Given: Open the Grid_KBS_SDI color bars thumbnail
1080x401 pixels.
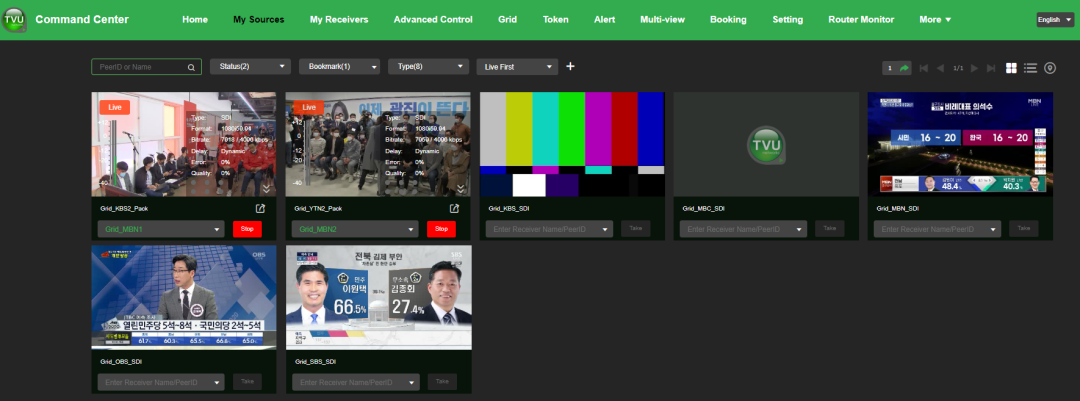Looking at the screenshot, I should 572,145.
